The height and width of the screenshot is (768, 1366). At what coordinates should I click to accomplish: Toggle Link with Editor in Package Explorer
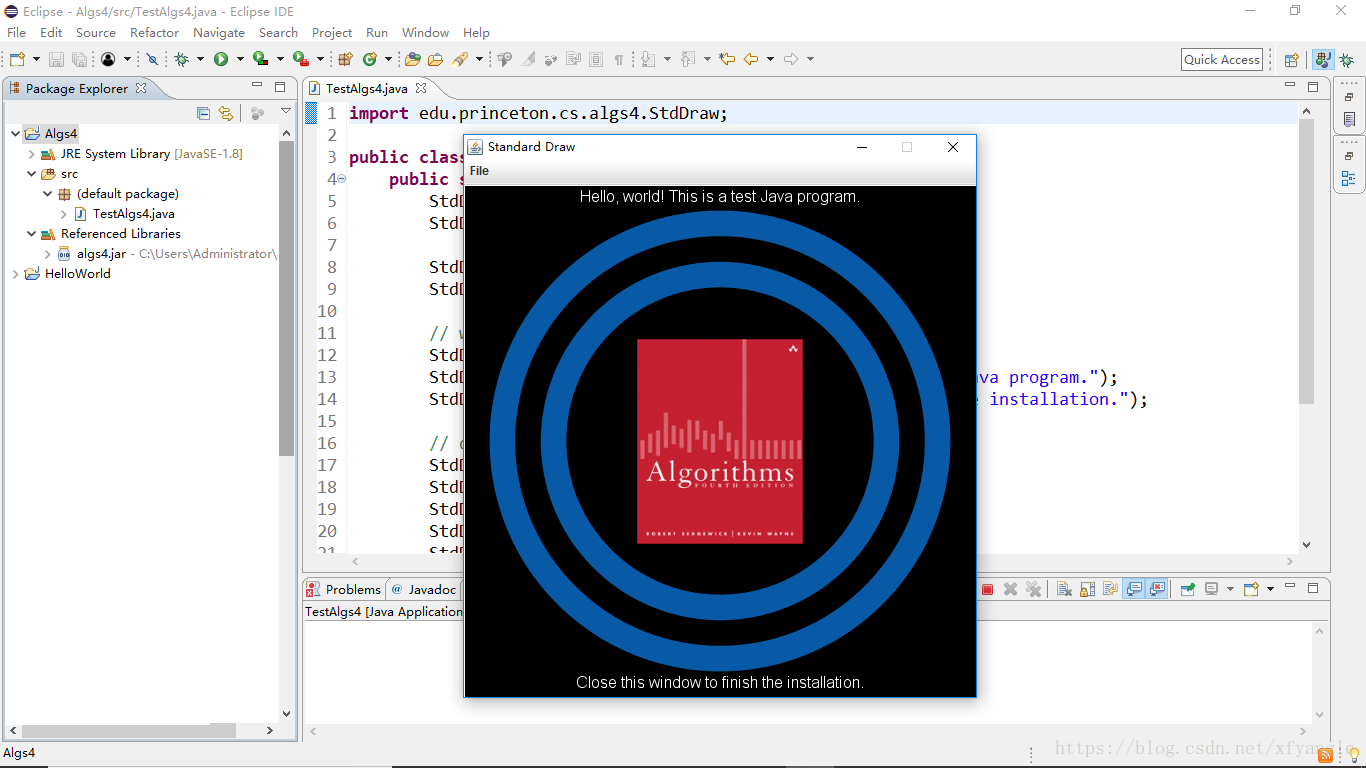pos(226,113)
